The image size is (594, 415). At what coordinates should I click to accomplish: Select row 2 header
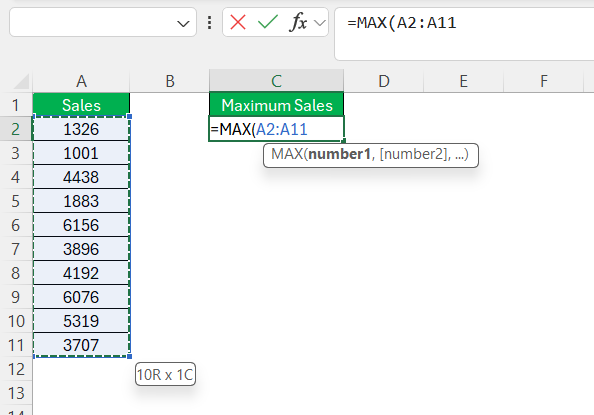(x=16, y=129)
